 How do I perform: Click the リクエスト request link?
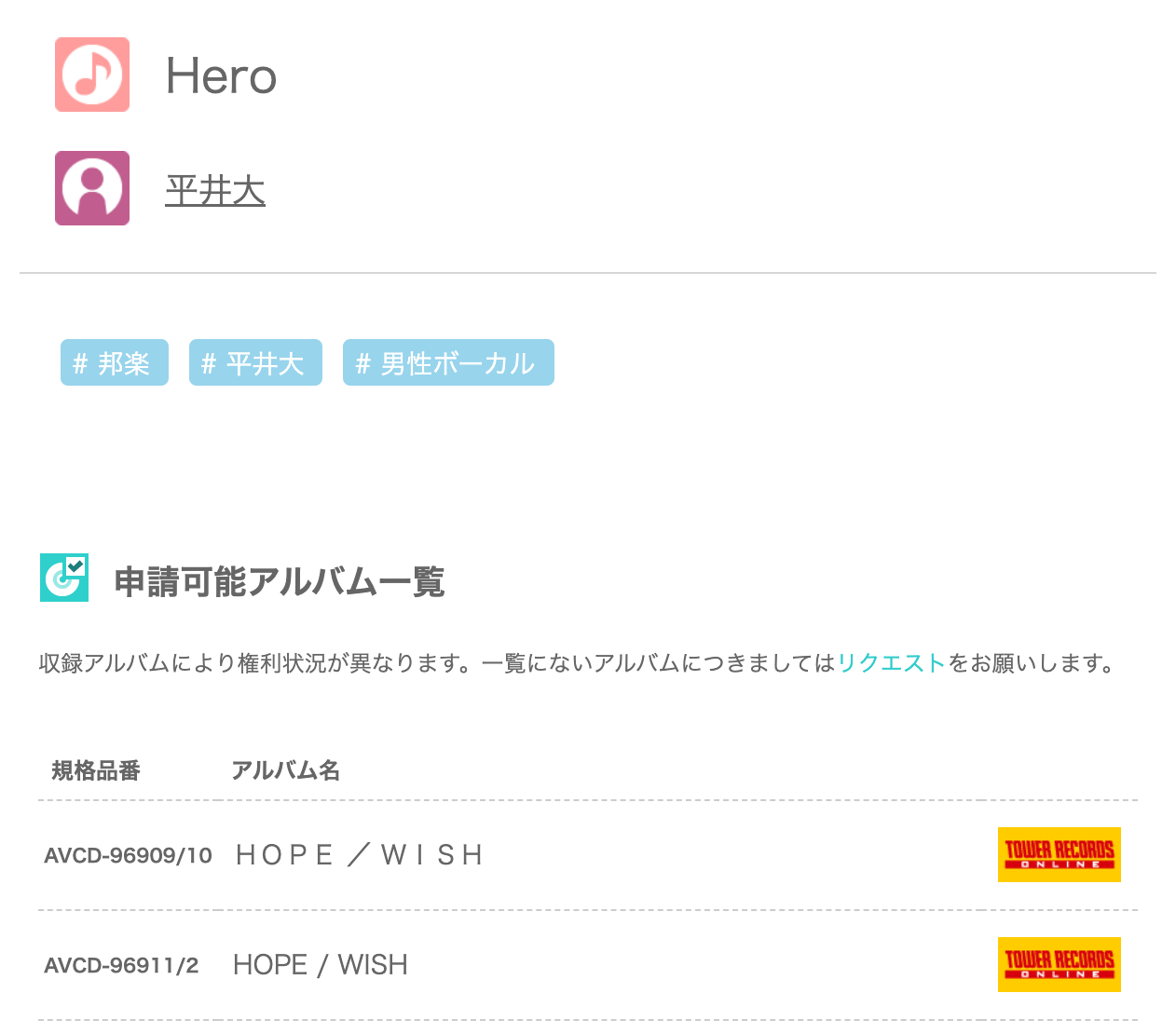pyautogui.click(x=890, y=662)
